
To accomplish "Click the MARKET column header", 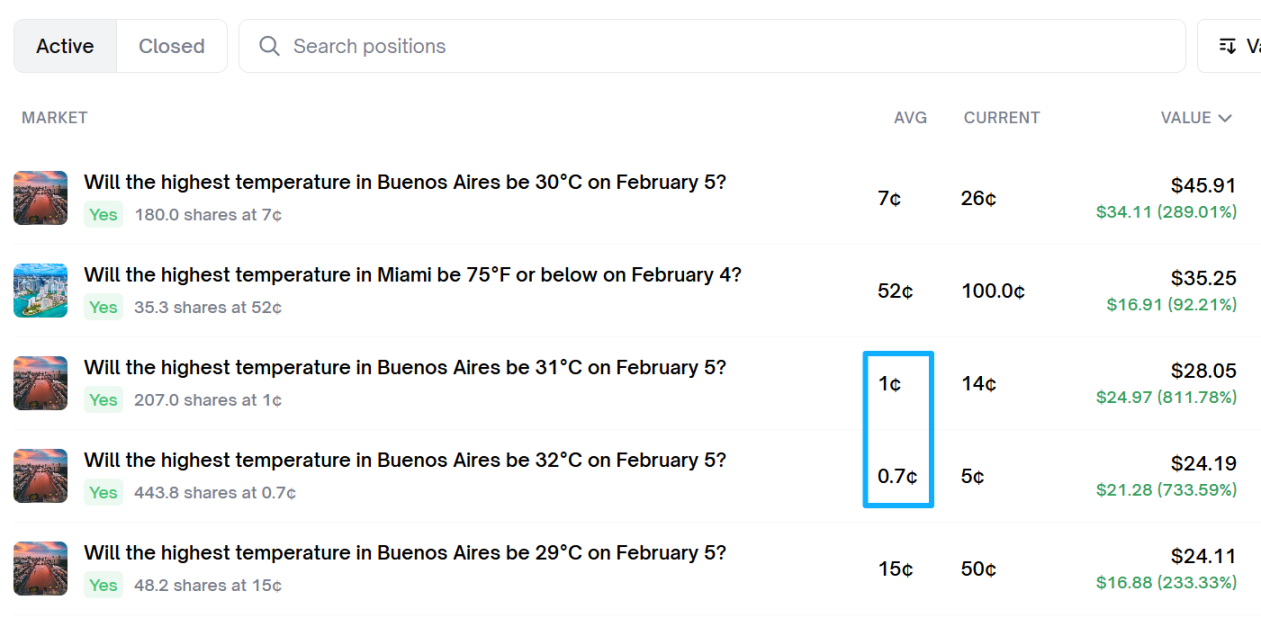I will pos(55,118).
